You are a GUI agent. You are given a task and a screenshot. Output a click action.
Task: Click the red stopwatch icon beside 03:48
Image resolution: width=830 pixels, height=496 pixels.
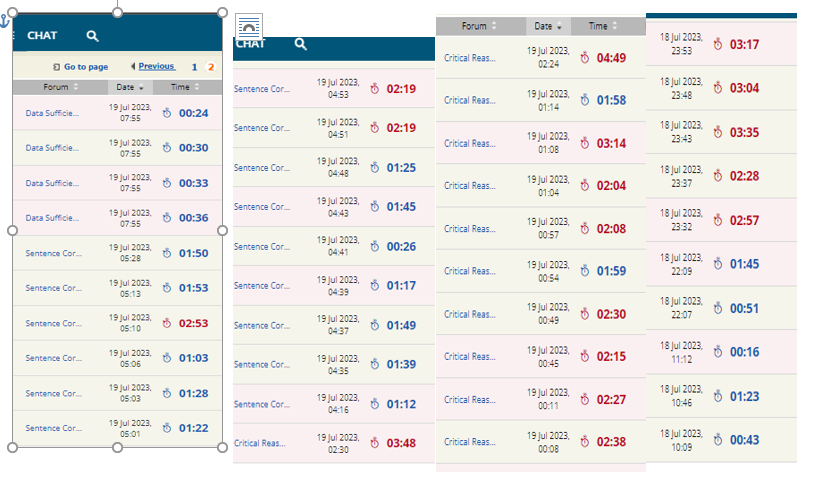click(x=374, y=443)
